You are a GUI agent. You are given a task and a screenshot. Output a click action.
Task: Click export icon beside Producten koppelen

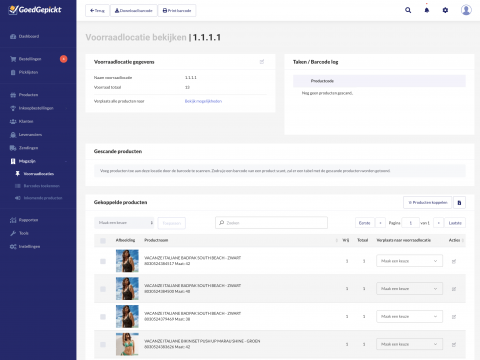click(x=459, y=202)
